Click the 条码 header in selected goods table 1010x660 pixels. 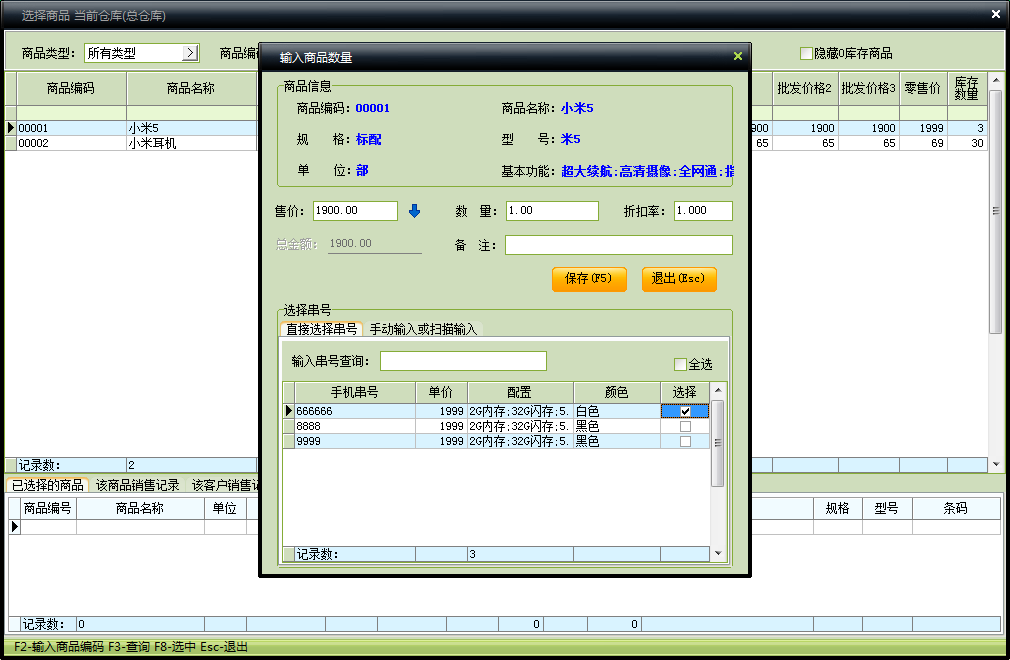click(x=956, y=508)
